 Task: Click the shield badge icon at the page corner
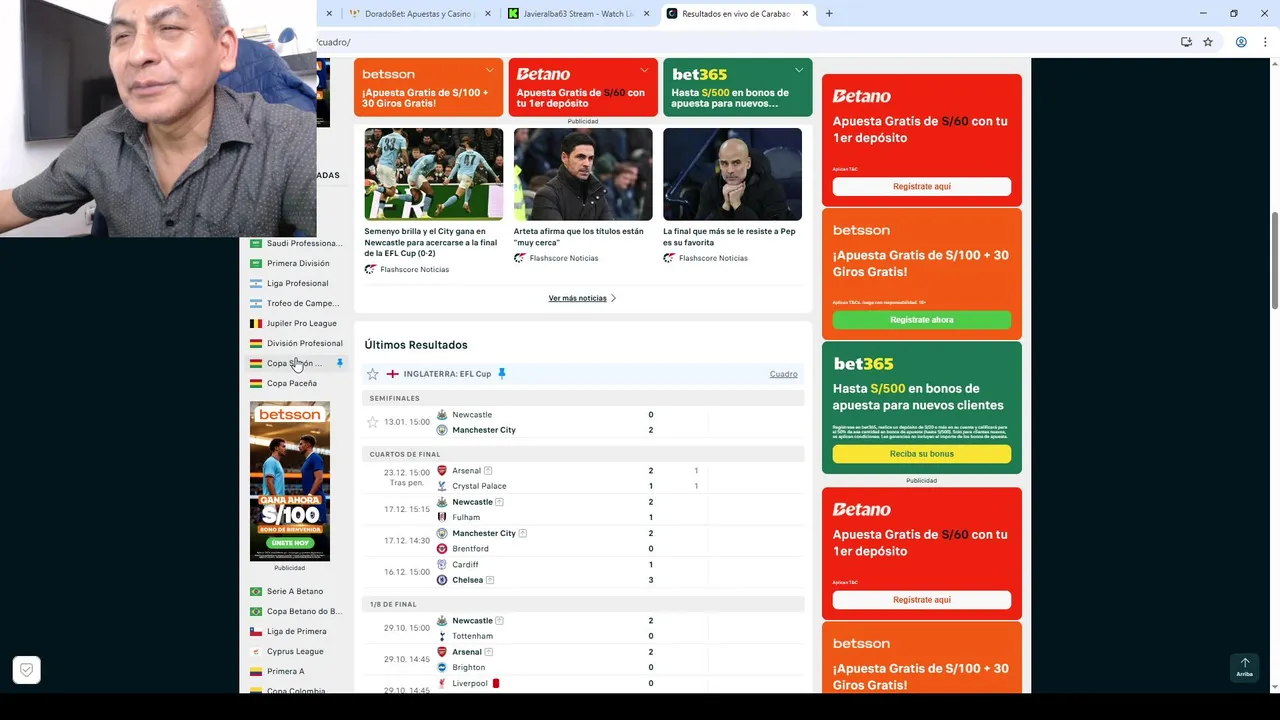click(27, 670)
